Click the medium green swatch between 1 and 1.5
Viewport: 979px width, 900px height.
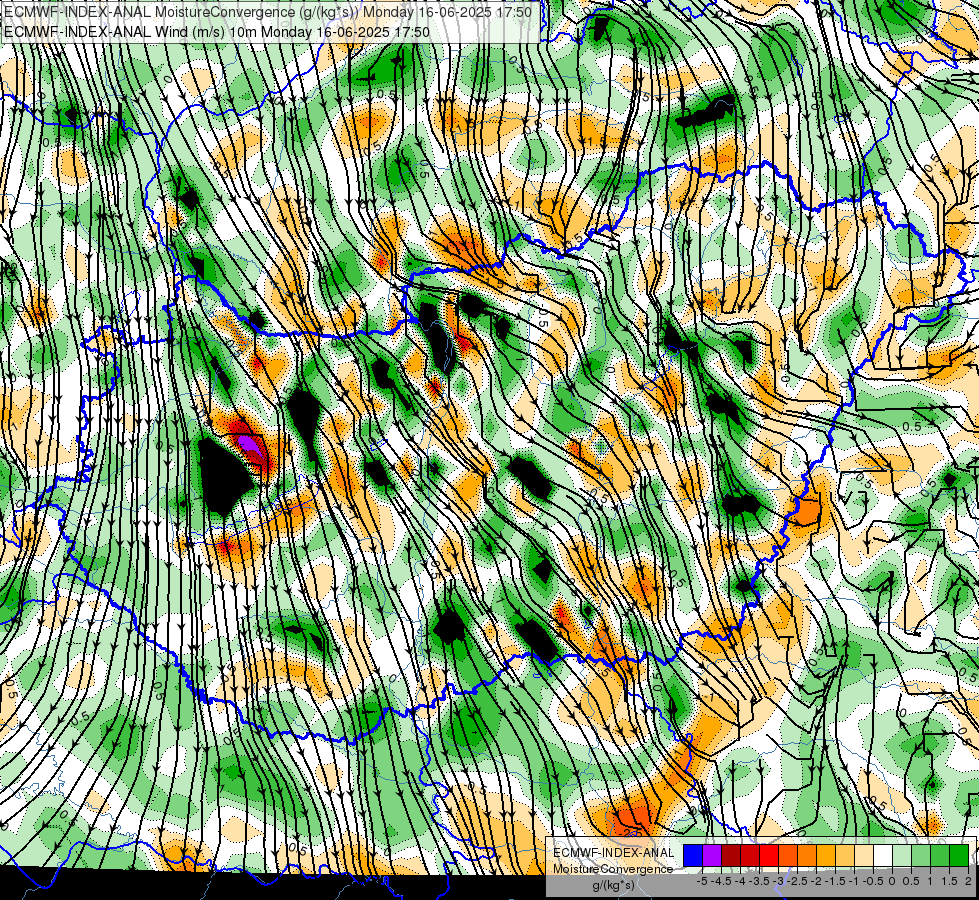940,856
